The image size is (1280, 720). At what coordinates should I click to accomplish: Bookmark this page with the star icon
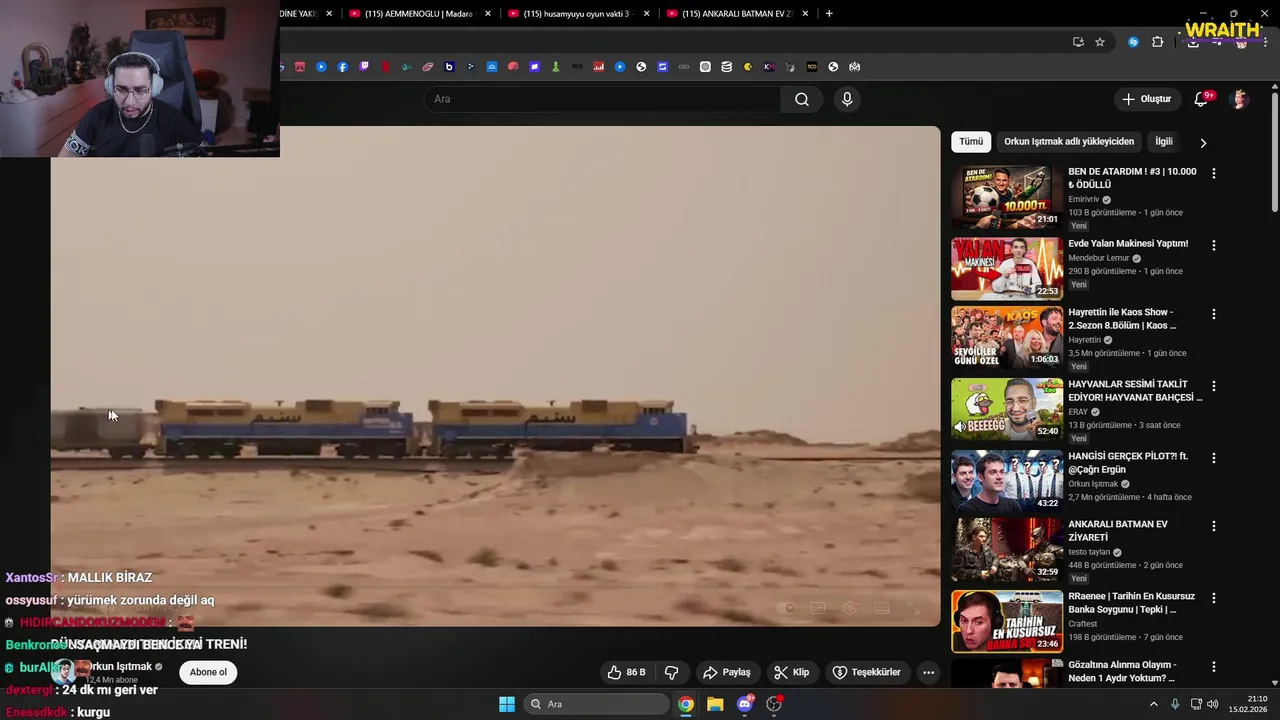point(1100,42)
